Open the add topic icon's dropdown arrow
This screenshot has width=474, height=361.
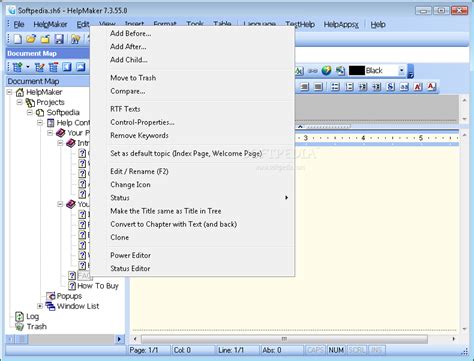tap(28, 68)
